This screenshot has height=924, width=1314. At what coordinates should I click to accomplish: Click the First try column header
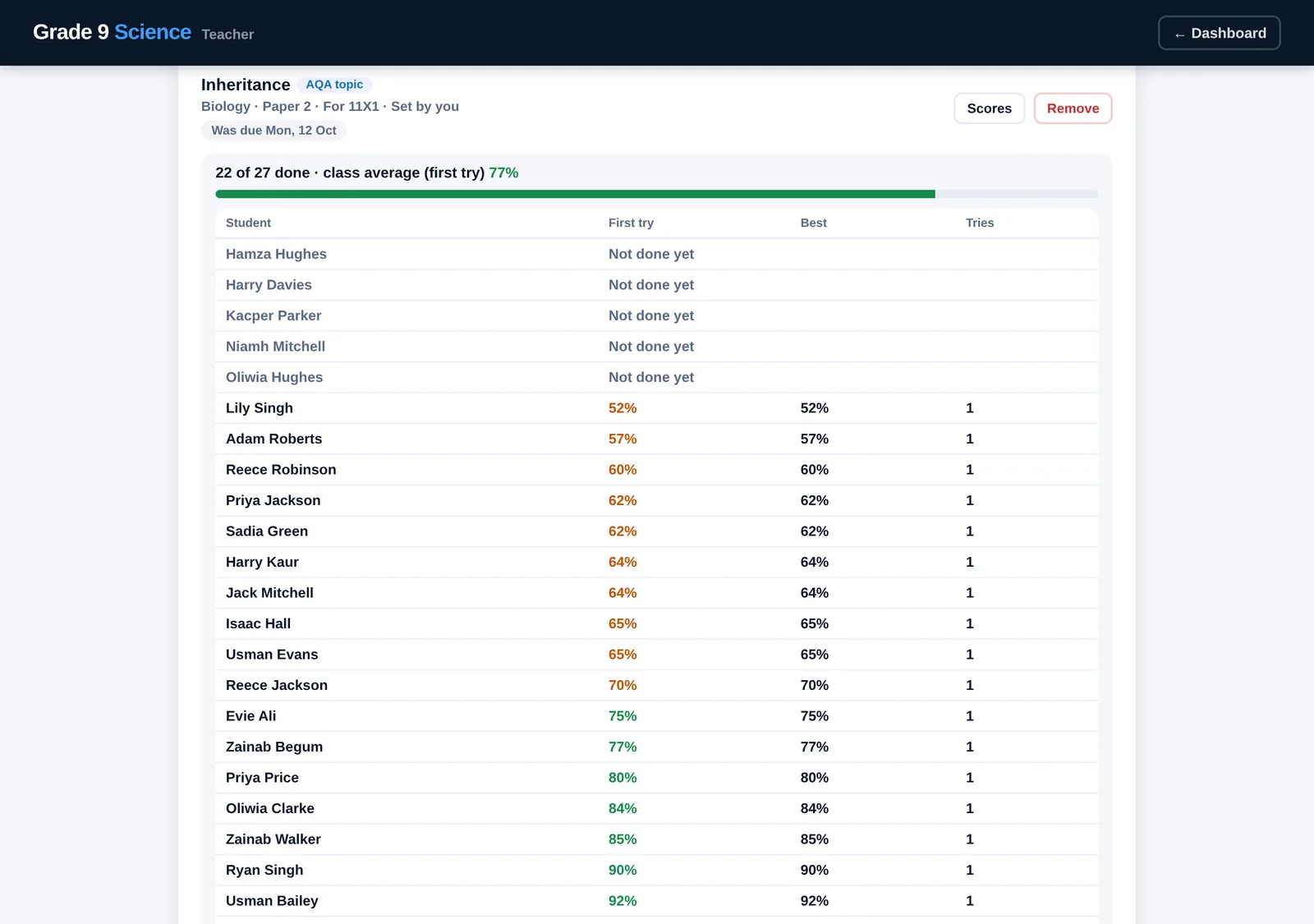click(631, 223)
